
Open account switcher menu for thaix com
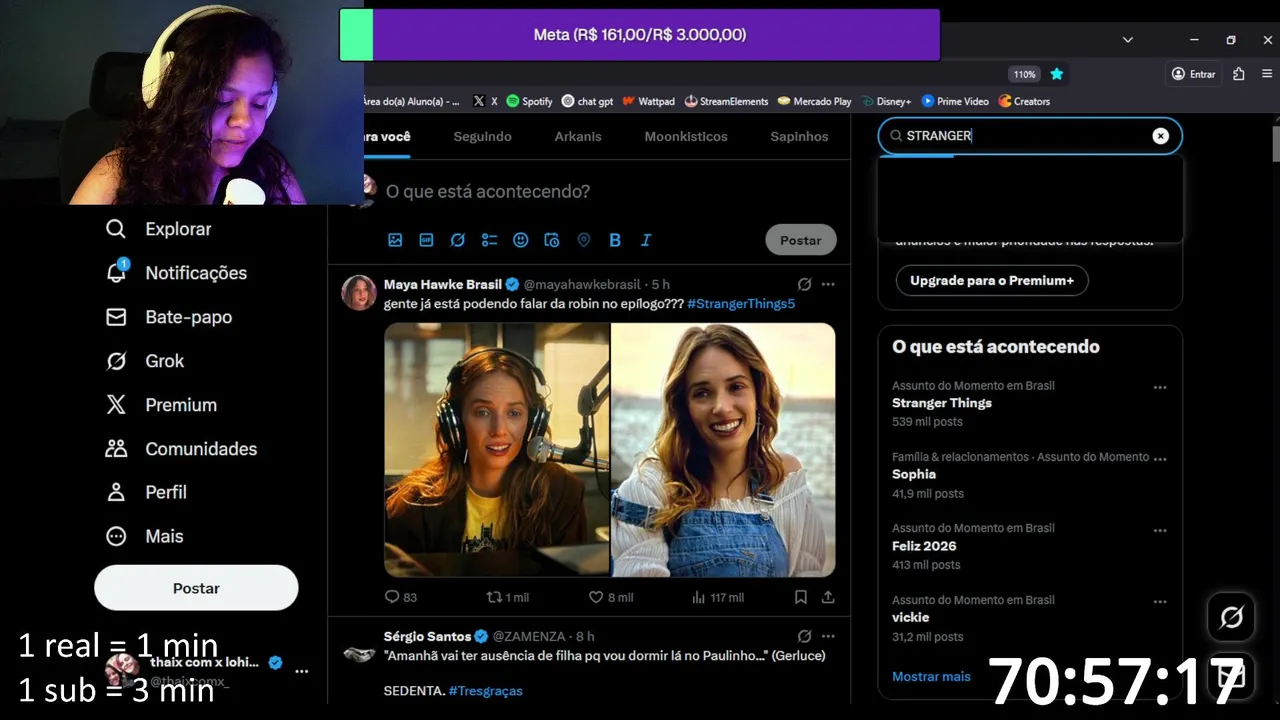302,671
